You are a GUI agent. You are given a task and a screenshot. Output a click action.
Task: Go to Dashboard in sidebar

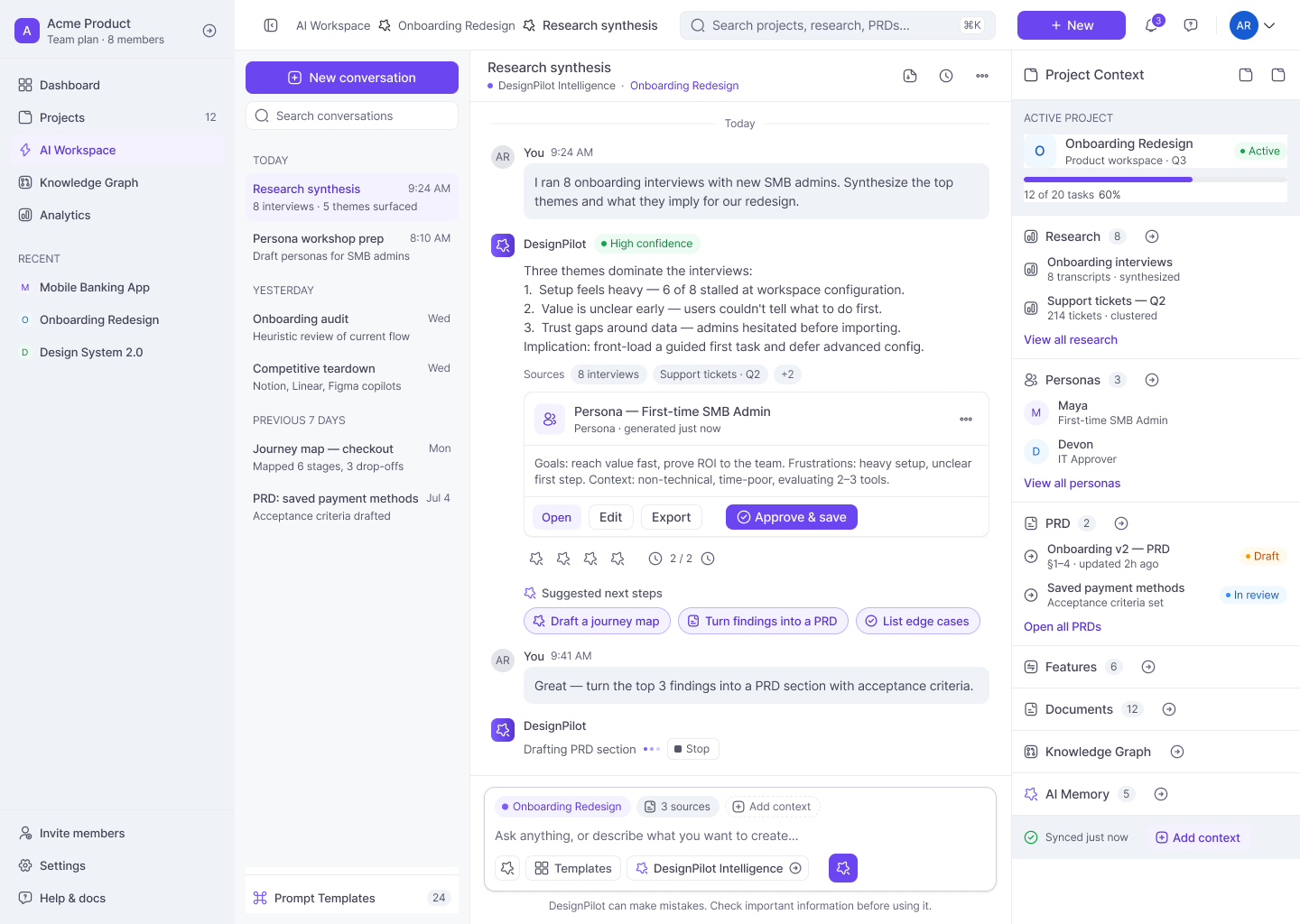(x=117, y=85)
